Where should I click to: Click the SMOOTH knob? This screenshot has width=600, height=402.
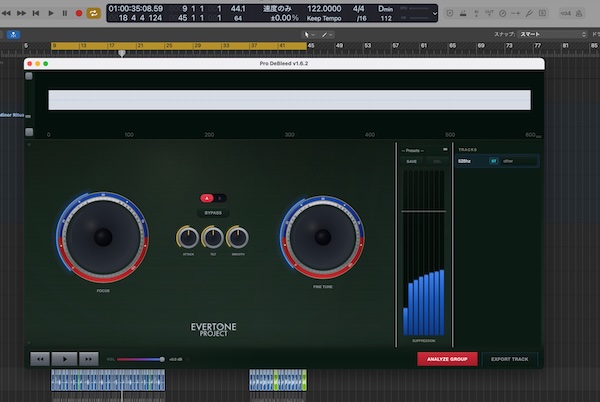(x=238, y=238)
